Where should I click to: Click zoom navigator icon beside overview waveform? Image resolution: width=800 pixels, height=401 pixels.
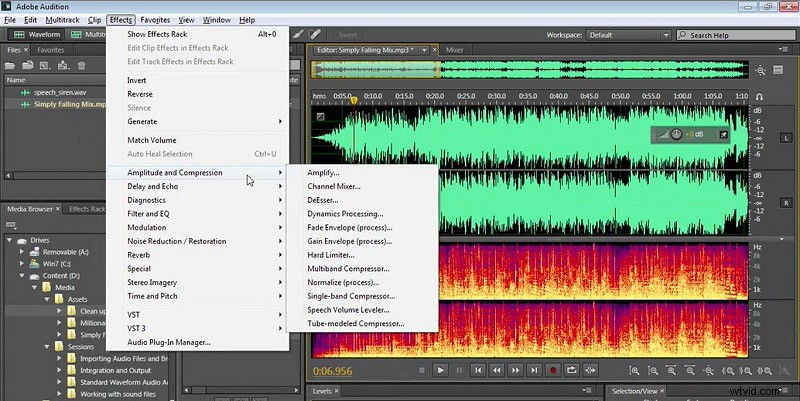(x=761, y=70)
